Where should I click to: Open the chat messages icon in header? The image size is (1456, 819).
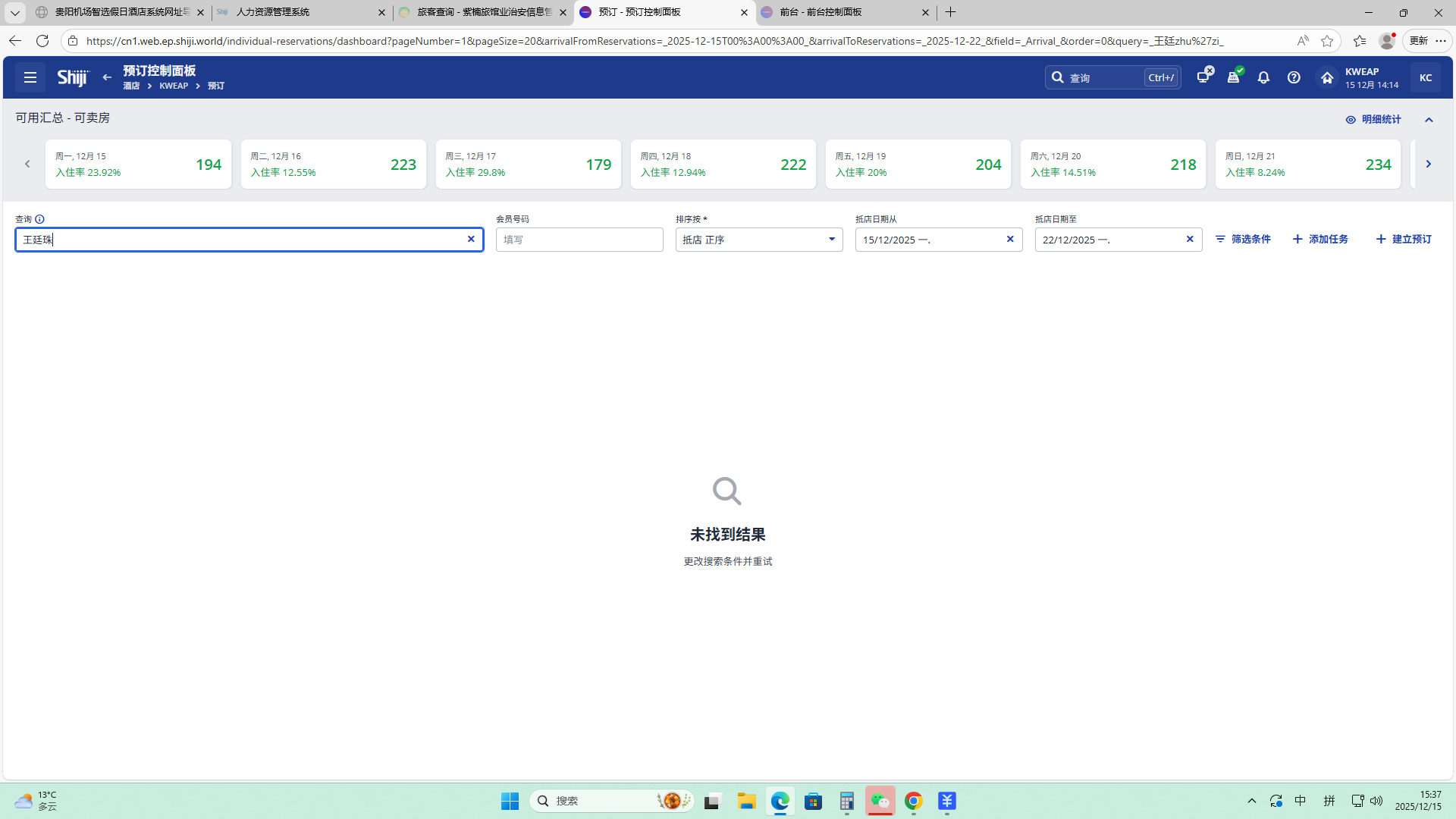[1203, 77]
